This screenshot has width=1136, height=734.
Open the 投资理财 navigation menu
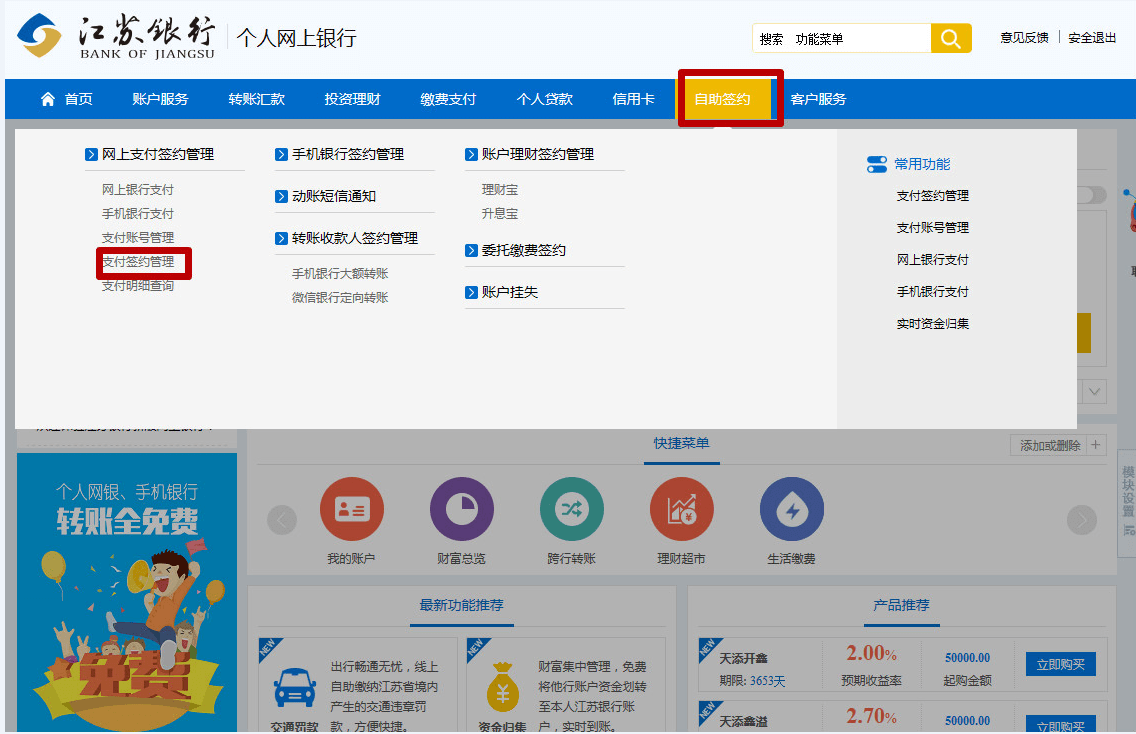point(352,99)
